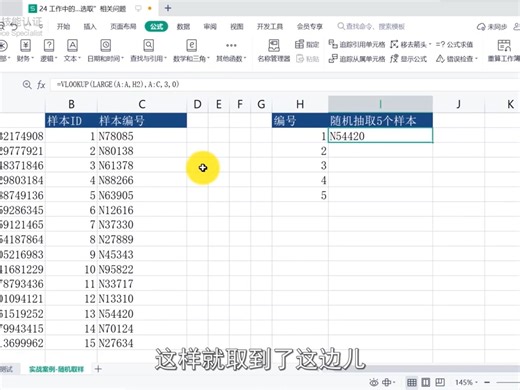Click the 样本编号 header cell
This screenshot has height=390, width=520.
[x=142, y=120]
